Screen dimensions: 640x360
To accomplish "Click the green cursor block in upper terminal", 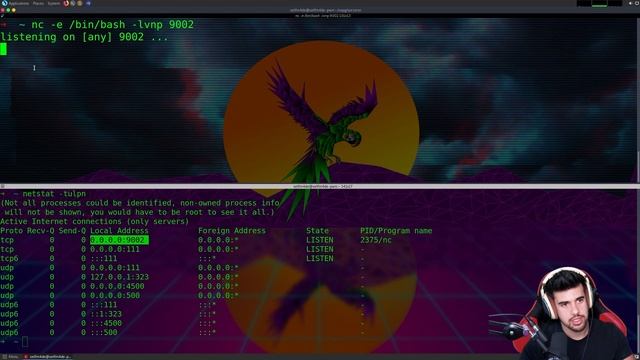I will click(x=3, y=49).
